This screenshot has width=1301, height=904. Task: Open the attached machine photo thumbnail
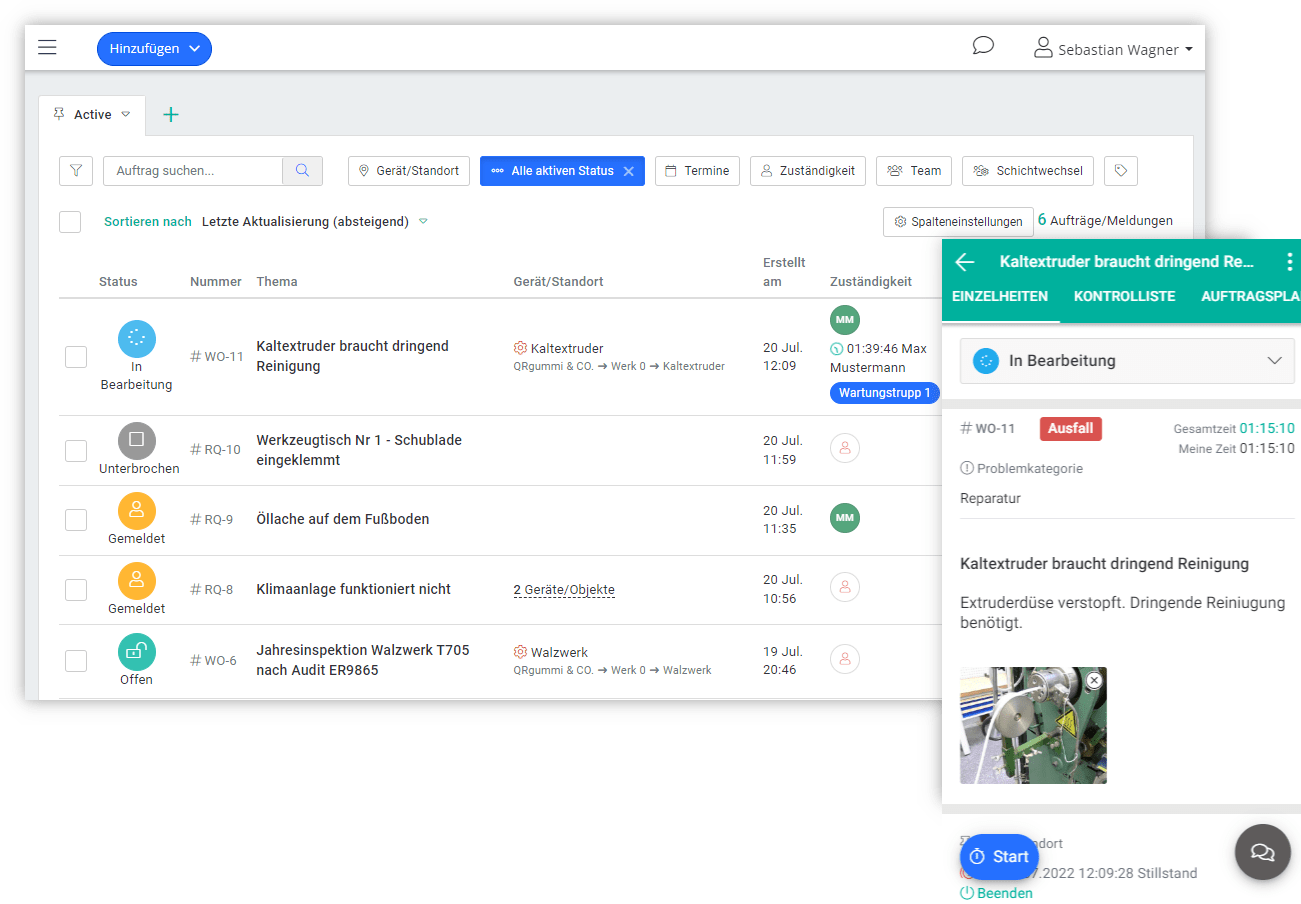pos(1033,725)
